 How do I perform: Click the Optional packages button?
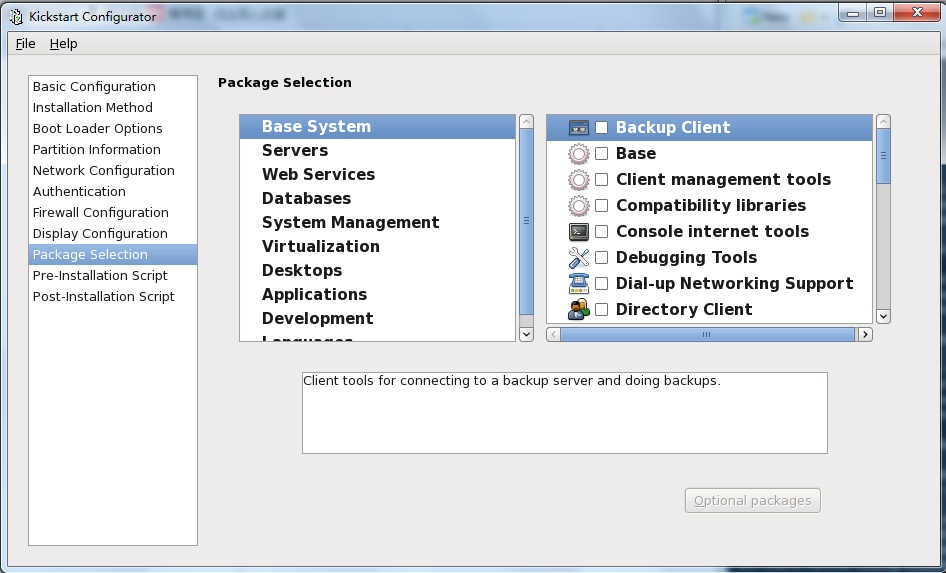(752, 501)
